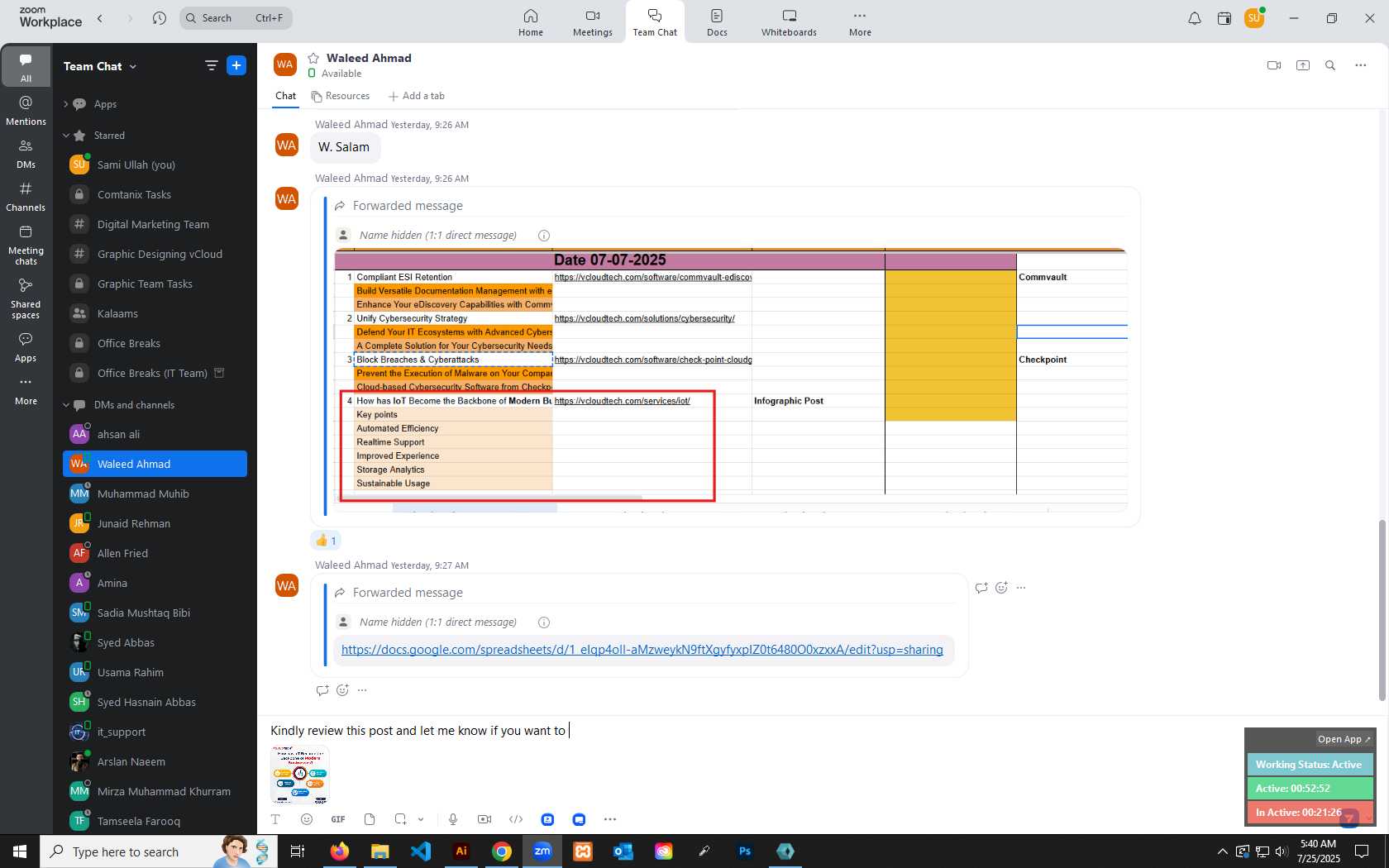Share screen to chat via header icon

(x=1303, y=65)
